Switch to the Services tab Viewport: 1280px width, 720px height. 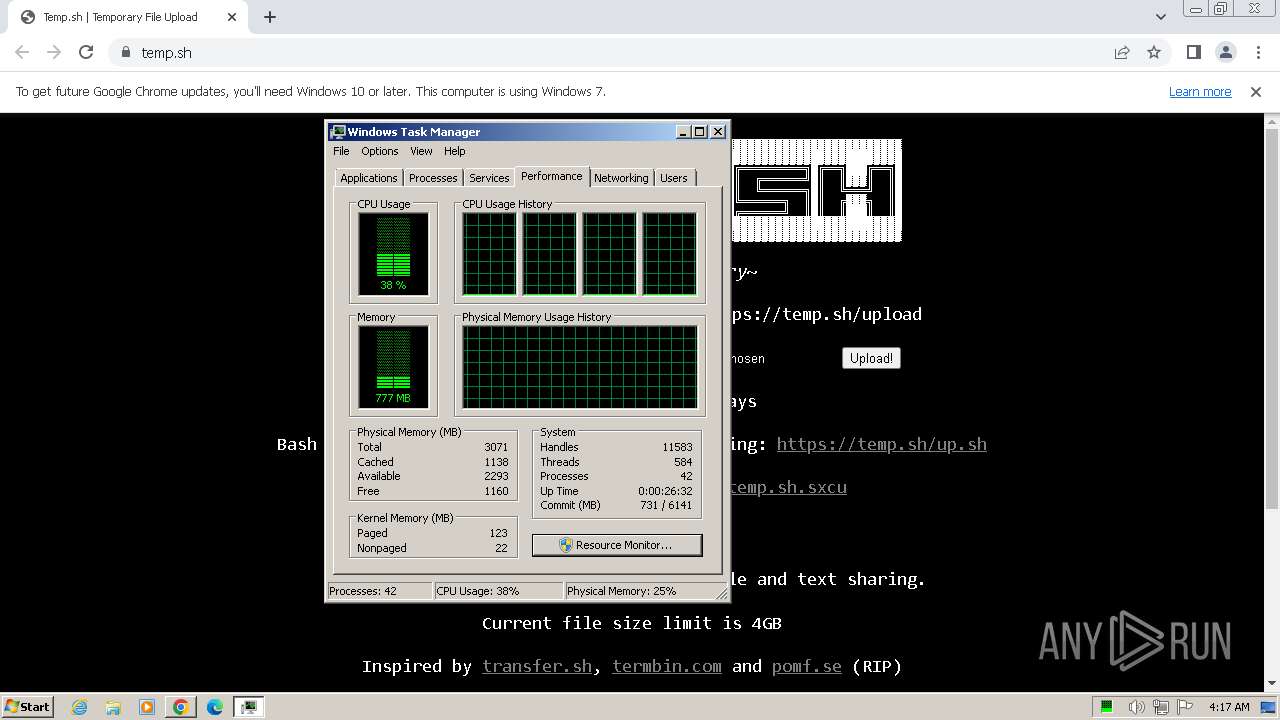pyautogui.click(x=489, y=178)
